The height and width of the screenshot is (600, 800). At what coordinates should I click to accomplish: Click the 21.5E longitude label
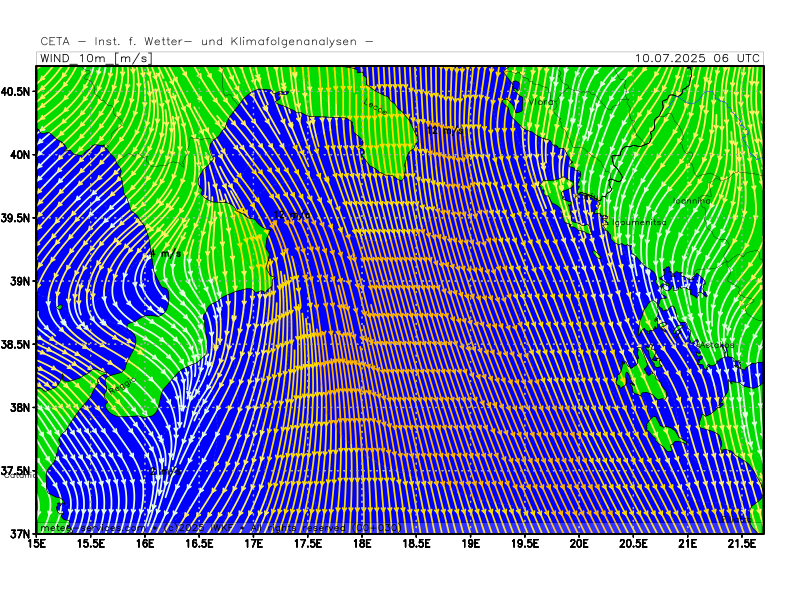742,544
